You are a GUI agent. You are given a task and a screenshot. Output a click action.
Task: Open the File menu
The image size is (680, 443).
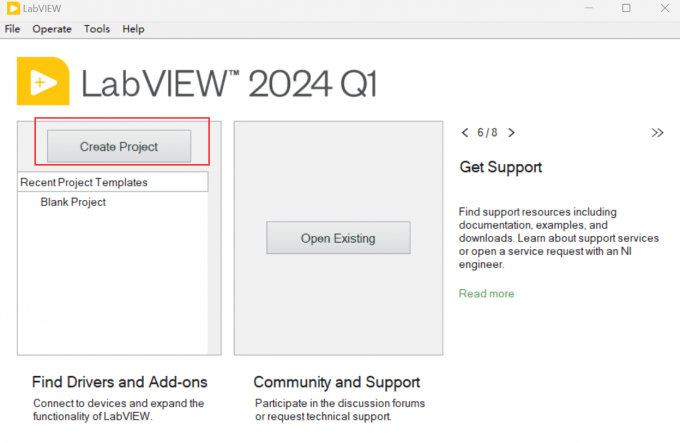pos(12,29)
